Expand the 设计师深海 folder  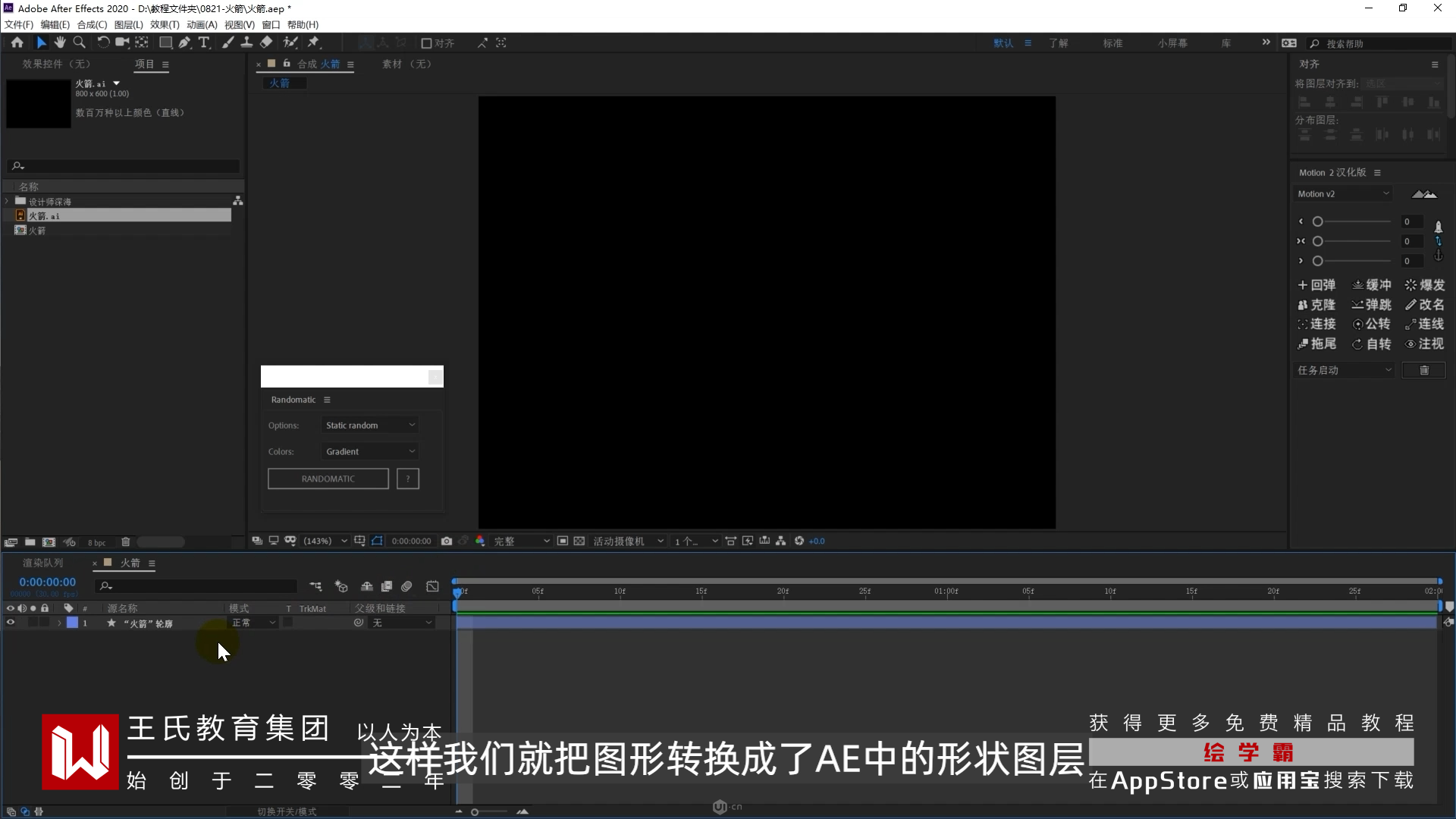click(x=8, y=202)
